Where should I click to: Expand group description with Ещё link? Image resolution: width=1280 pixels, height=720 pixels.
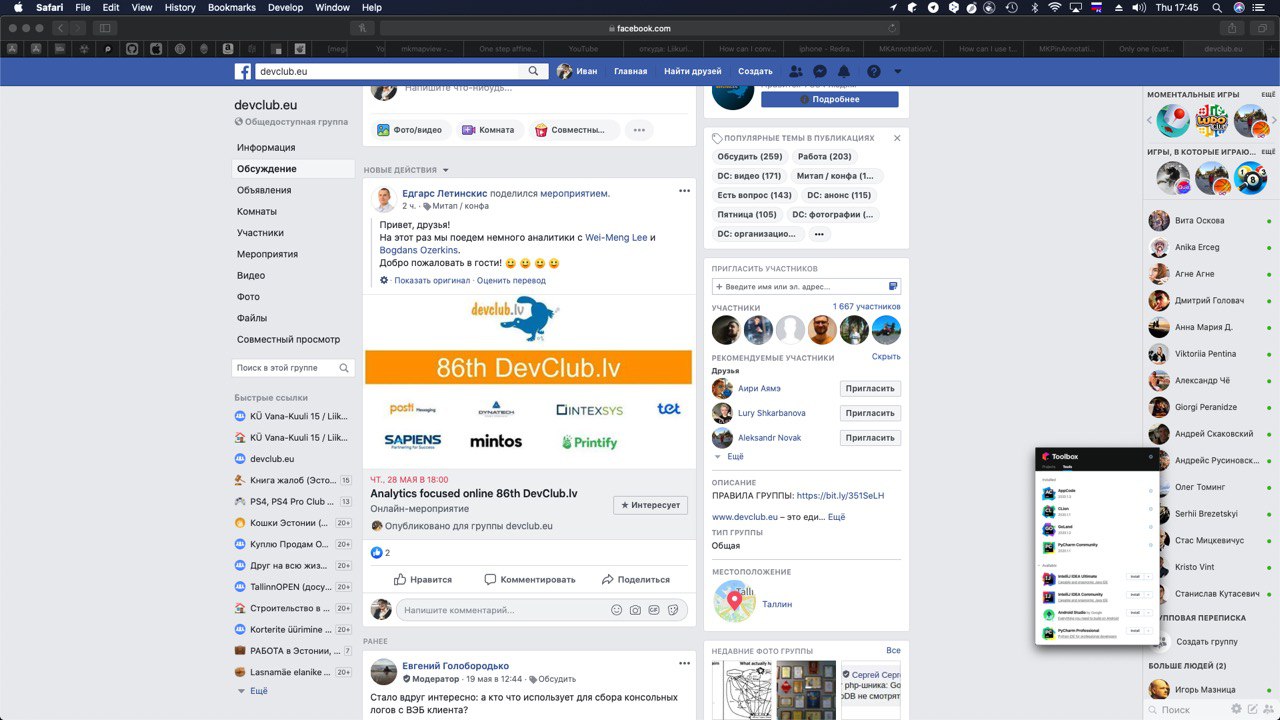836,517
